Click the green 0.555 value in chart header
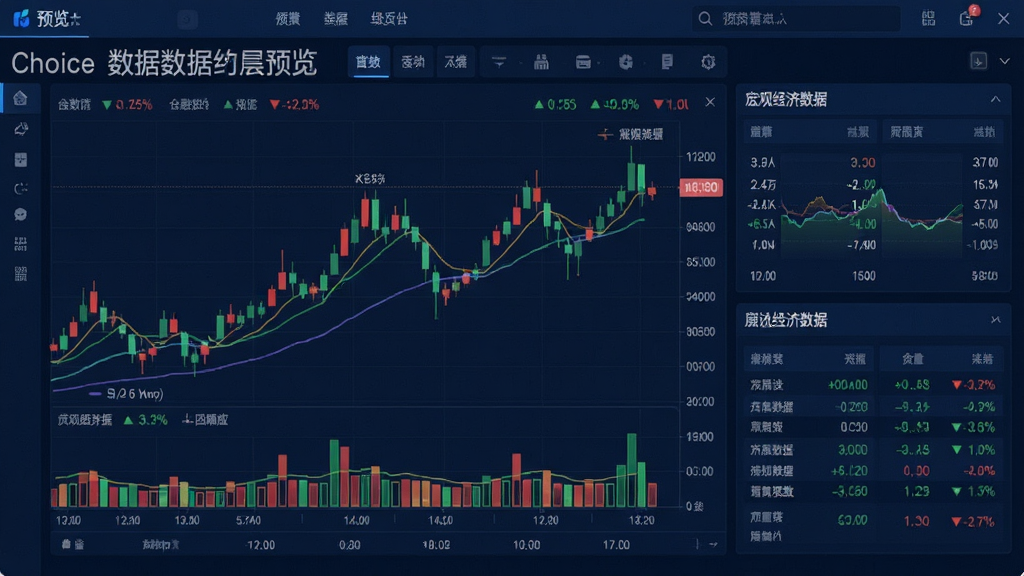The height and width of the screenshot is (576, 1024). tap(562, 104)
